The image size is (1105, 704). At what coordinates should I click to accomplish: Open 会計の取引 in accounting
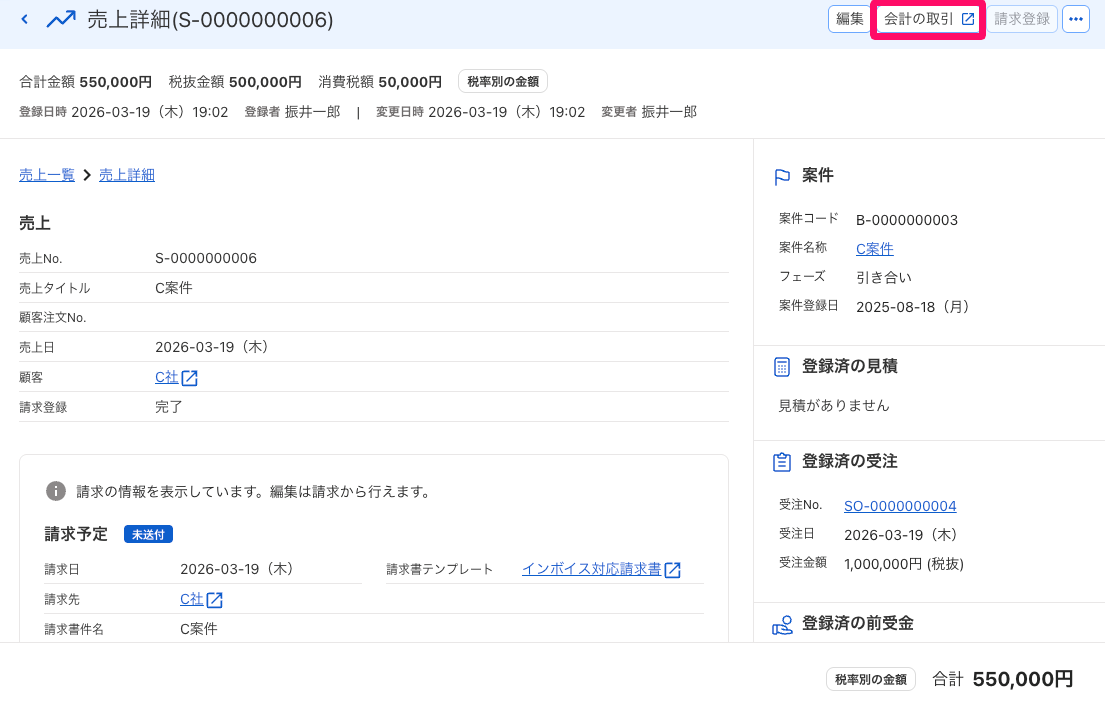pyautogui.click(x=928, y=19)
